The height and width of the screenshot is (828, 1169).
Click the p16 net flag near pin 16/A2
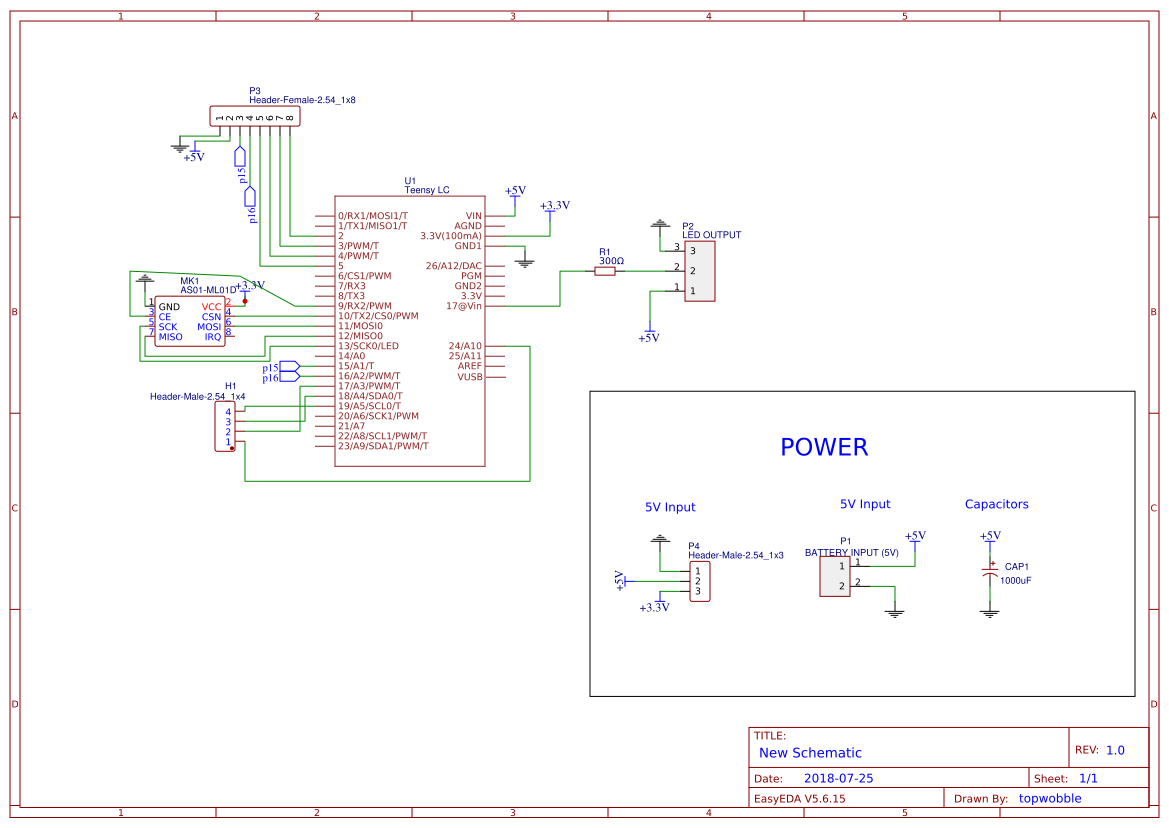(x=285, y=376)
